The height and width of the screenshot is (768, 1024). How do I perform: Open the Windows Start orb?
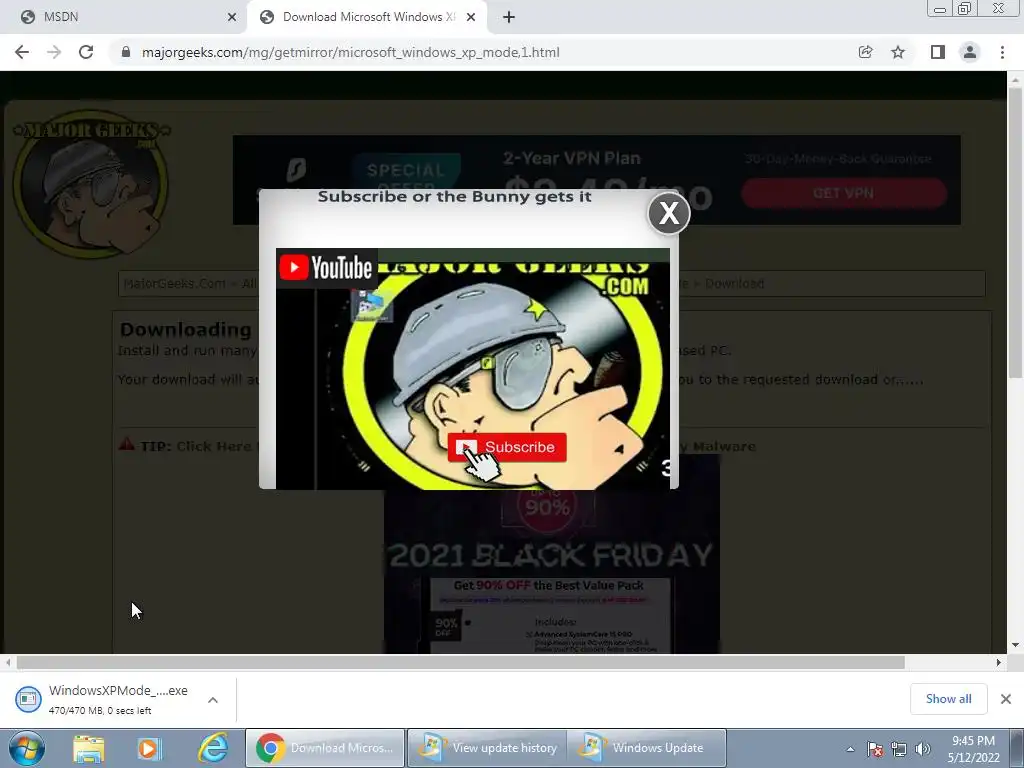pyautogui.click(x=27, y=748)
